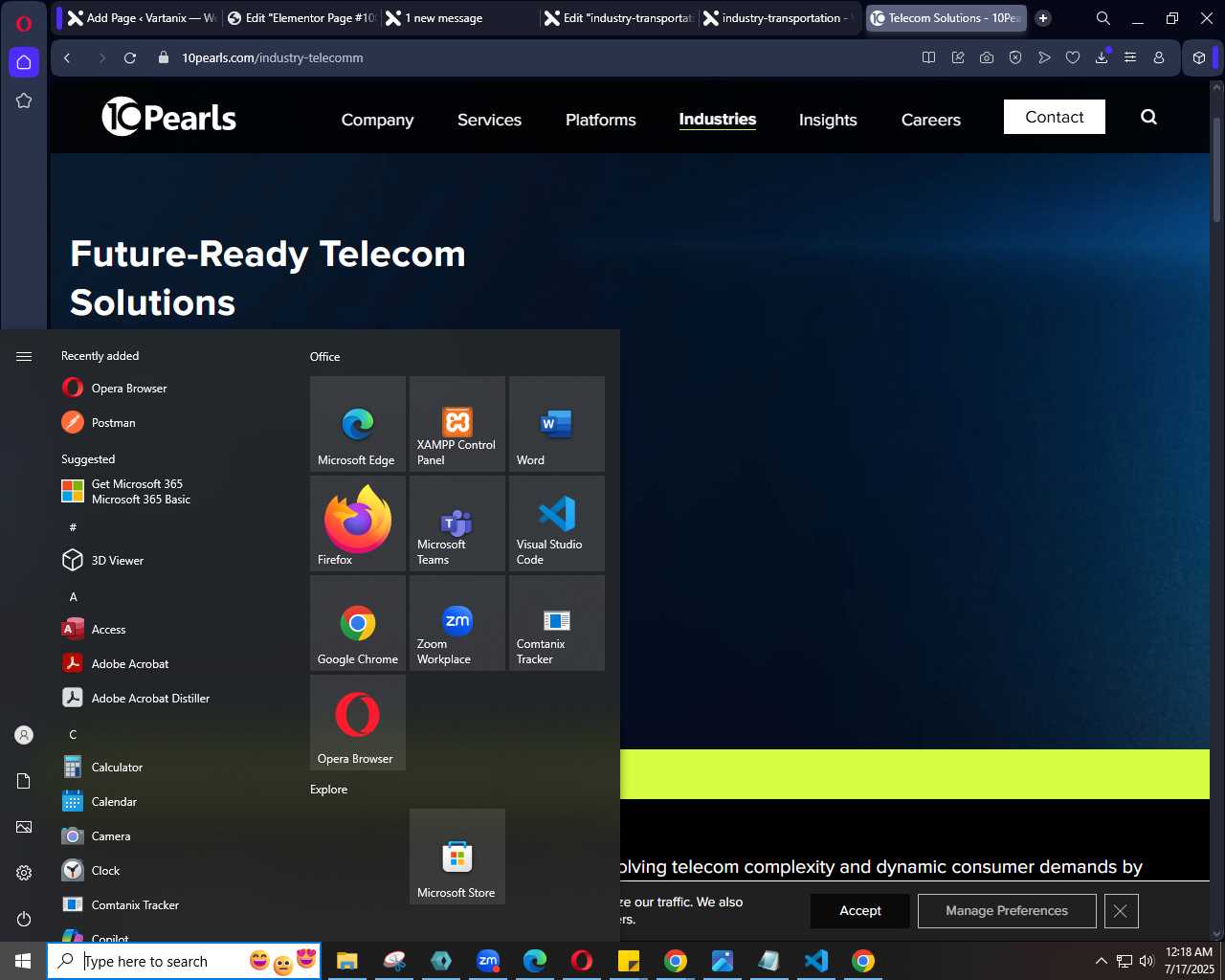Open the Comtanix Tracker tile

[x=557, y=623]
